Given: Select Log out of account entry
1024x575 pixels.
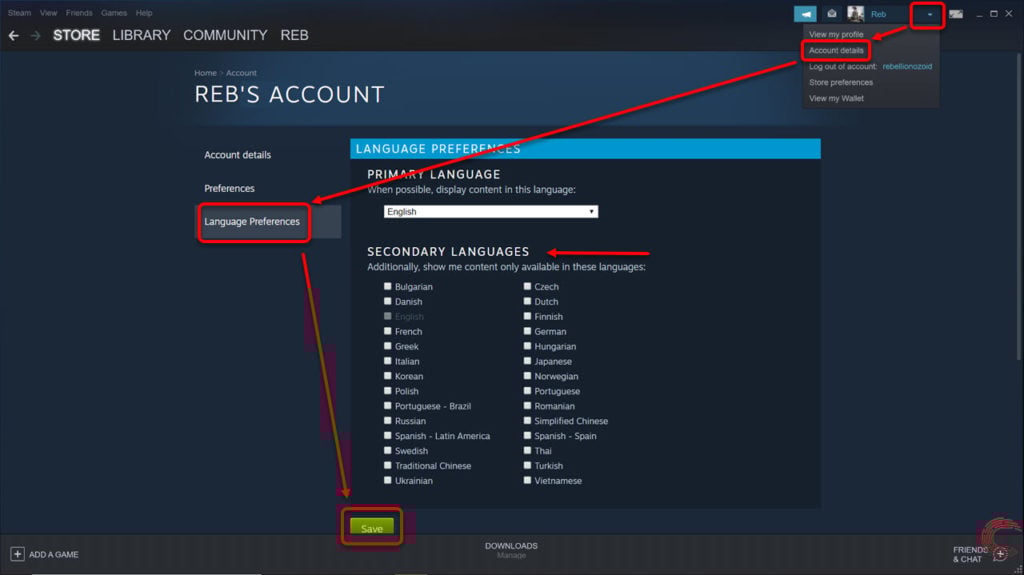Looking at the screenshot, I should (870, 66).
